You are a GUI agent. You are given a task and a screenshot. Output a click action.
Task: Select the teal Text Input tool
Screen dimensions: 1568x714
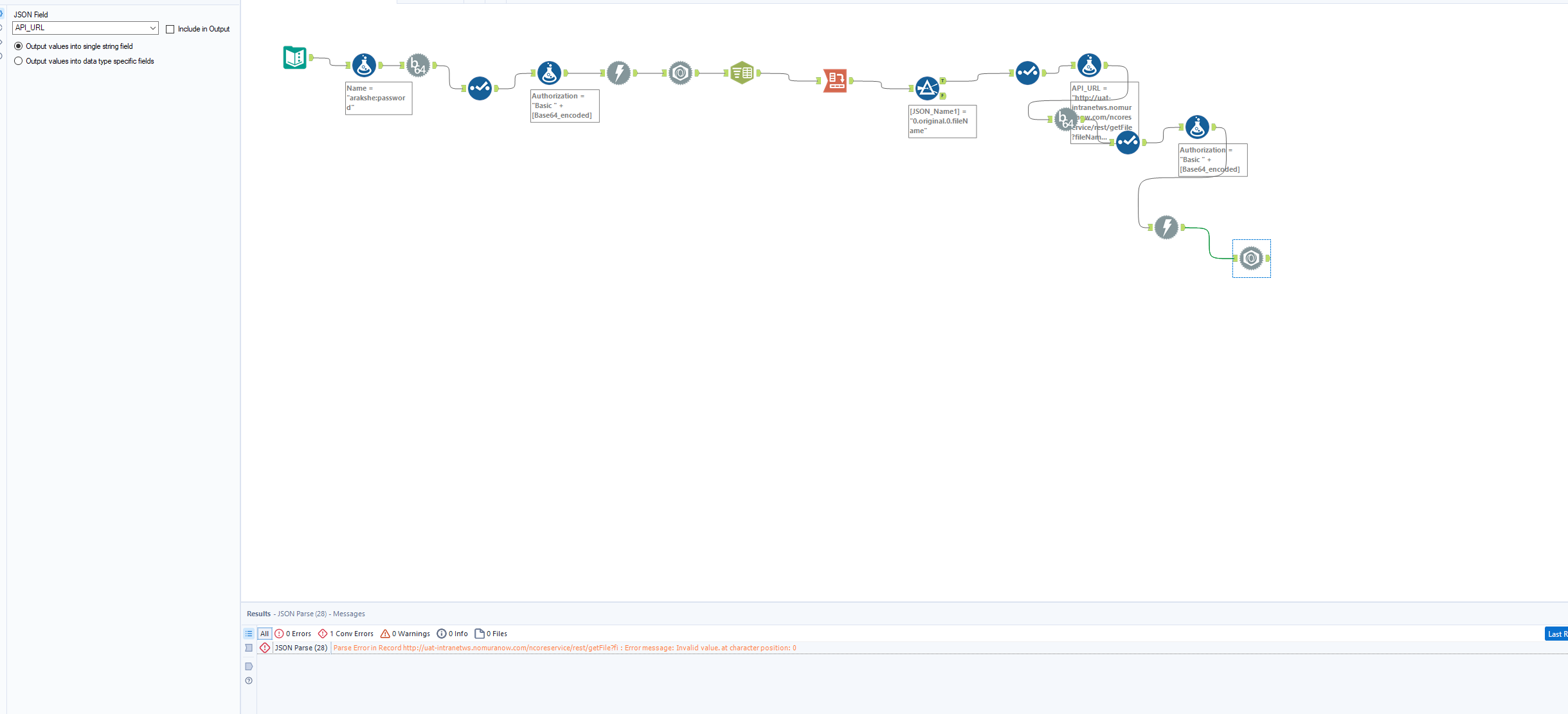[x=295, y=58]
